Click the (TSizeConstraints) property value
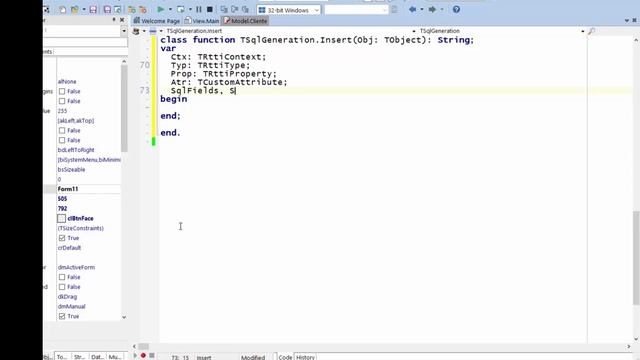Image resolution: width=640 pixels, height=360 pixels. coord(81,228)
